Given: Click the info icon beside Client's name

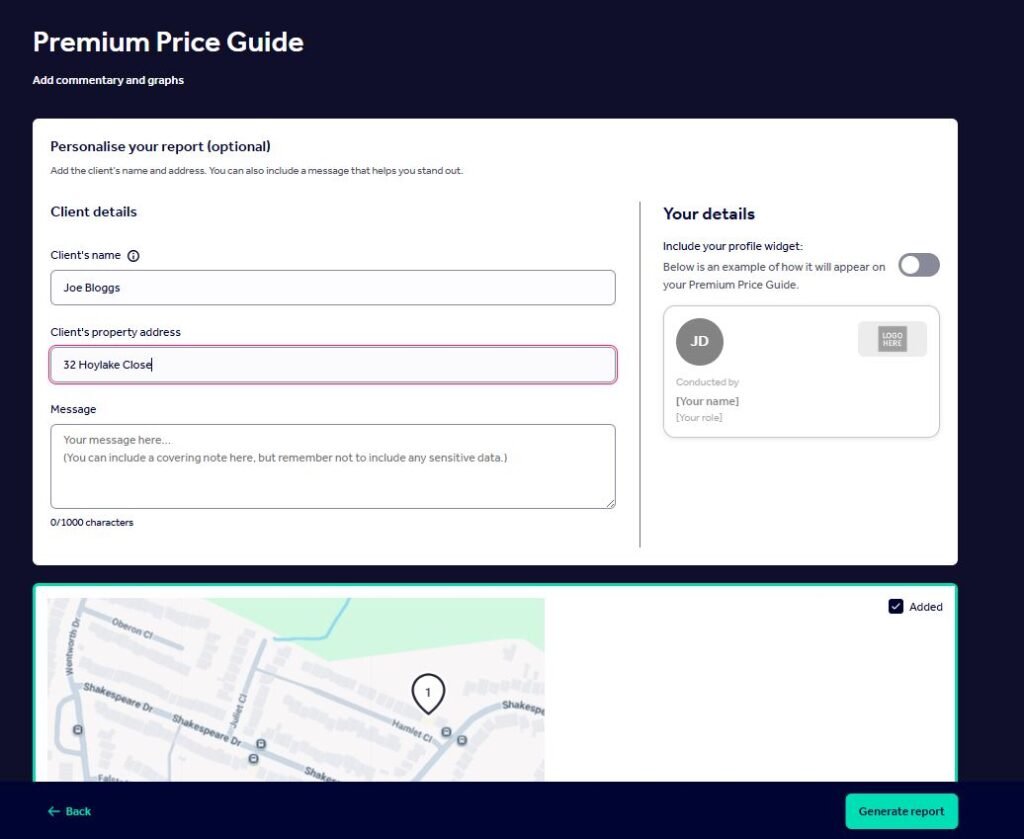Looking at the screenshot, I should 134,256.
